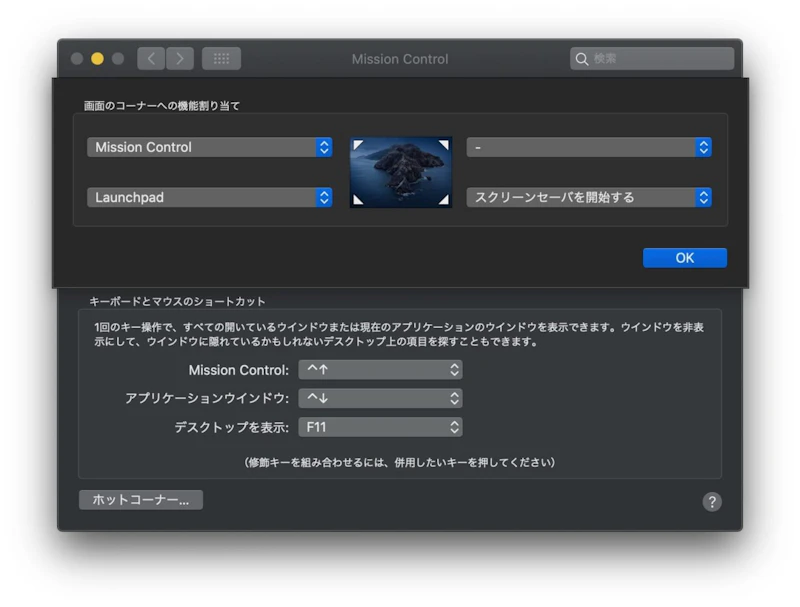Click the Mission Control window title bar text
The width and height of the screenshot is (800, 607).
[399, 59]
